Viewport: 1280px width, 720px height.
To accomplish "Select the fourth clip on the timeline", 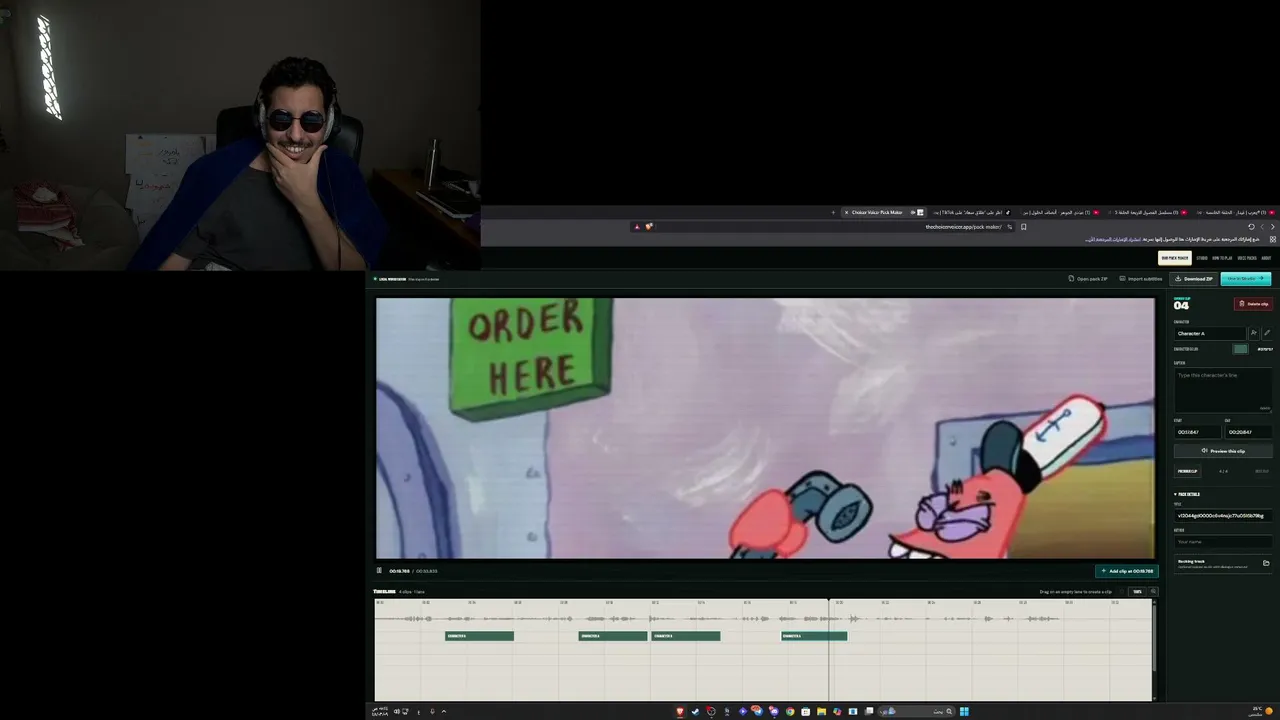I will click(x=814, y=636).
